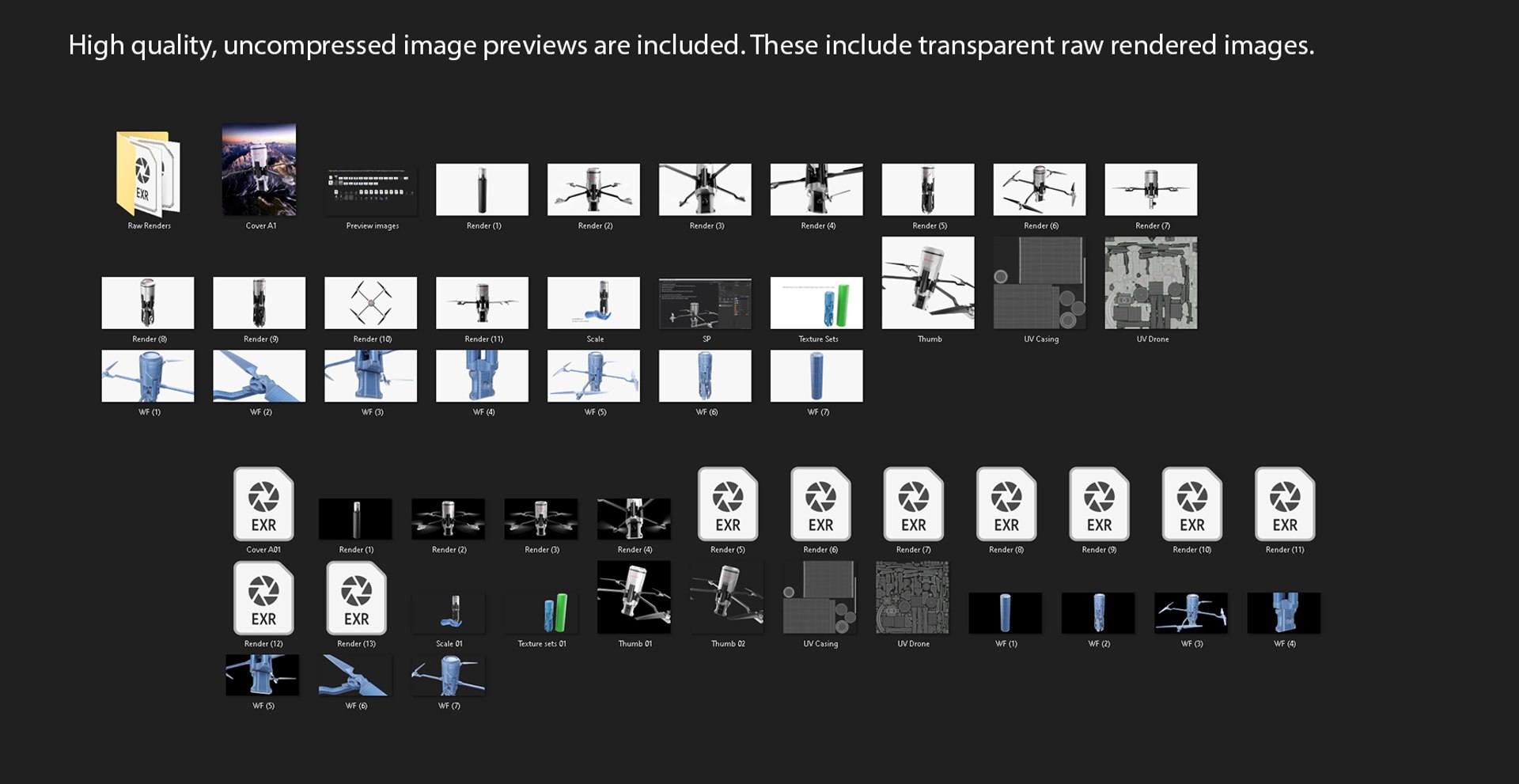Open the Raw Renders folder
Viewport: 1519px width, 784px height.
[148, 173]
